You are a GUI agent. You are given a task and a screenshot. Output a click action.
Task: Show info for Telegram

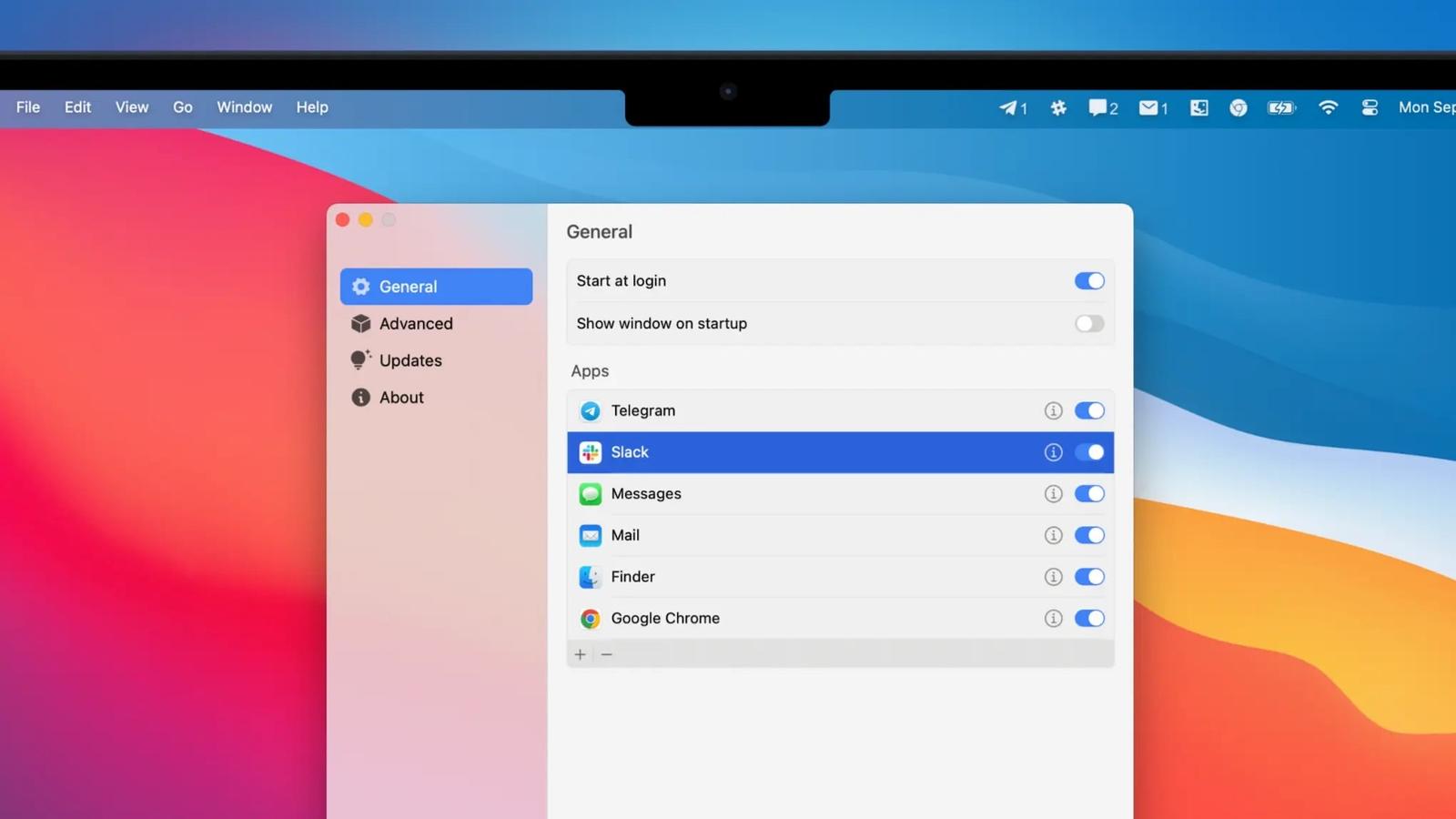1053,410
